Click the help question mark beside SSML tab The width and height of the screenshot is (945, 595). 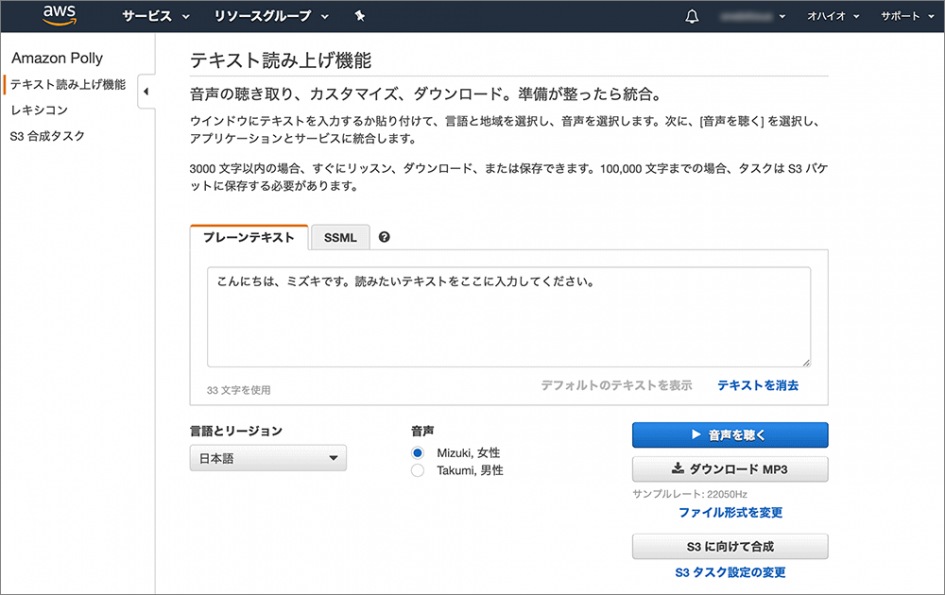(x=384, y=237)
